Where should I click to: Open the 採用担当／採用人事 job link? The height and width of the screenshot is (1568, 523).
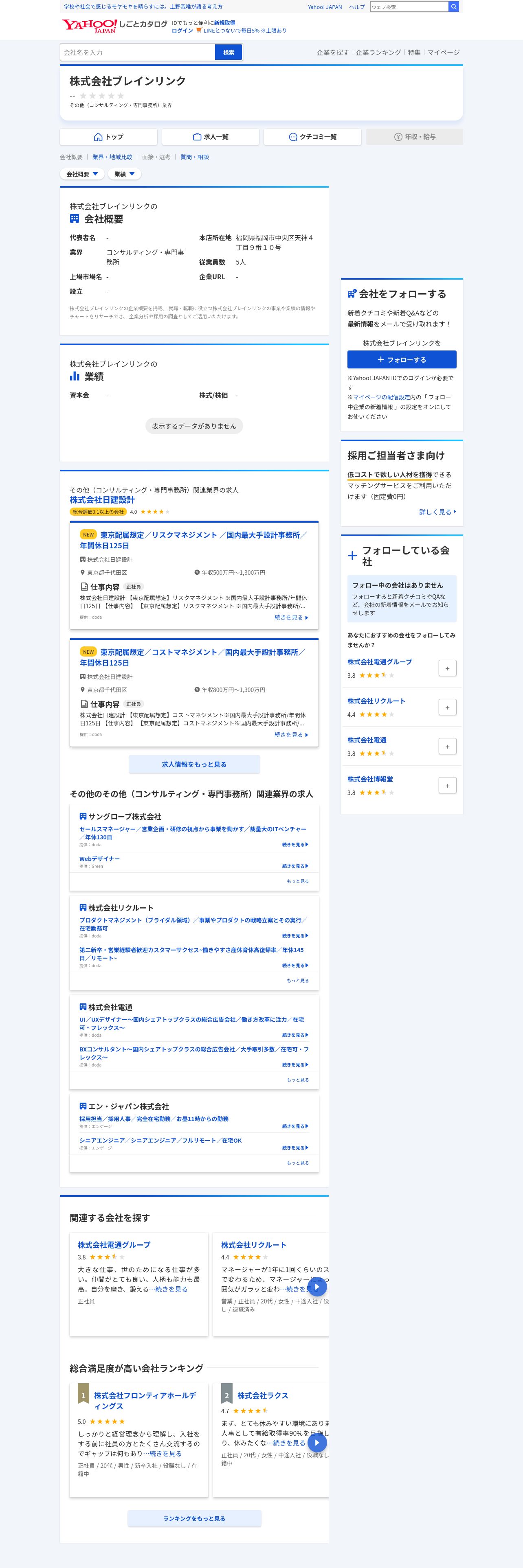tap(154, 1119)
